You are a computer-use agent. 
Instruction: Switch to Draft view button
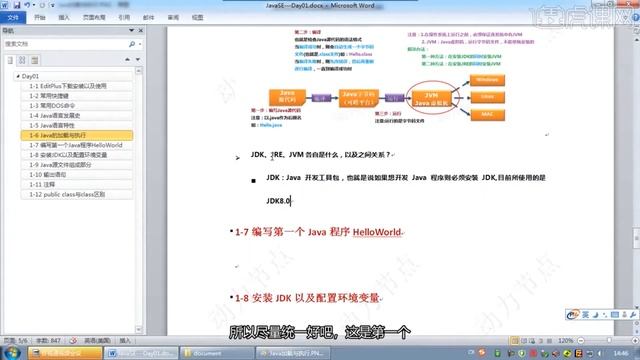click(549, 340)
